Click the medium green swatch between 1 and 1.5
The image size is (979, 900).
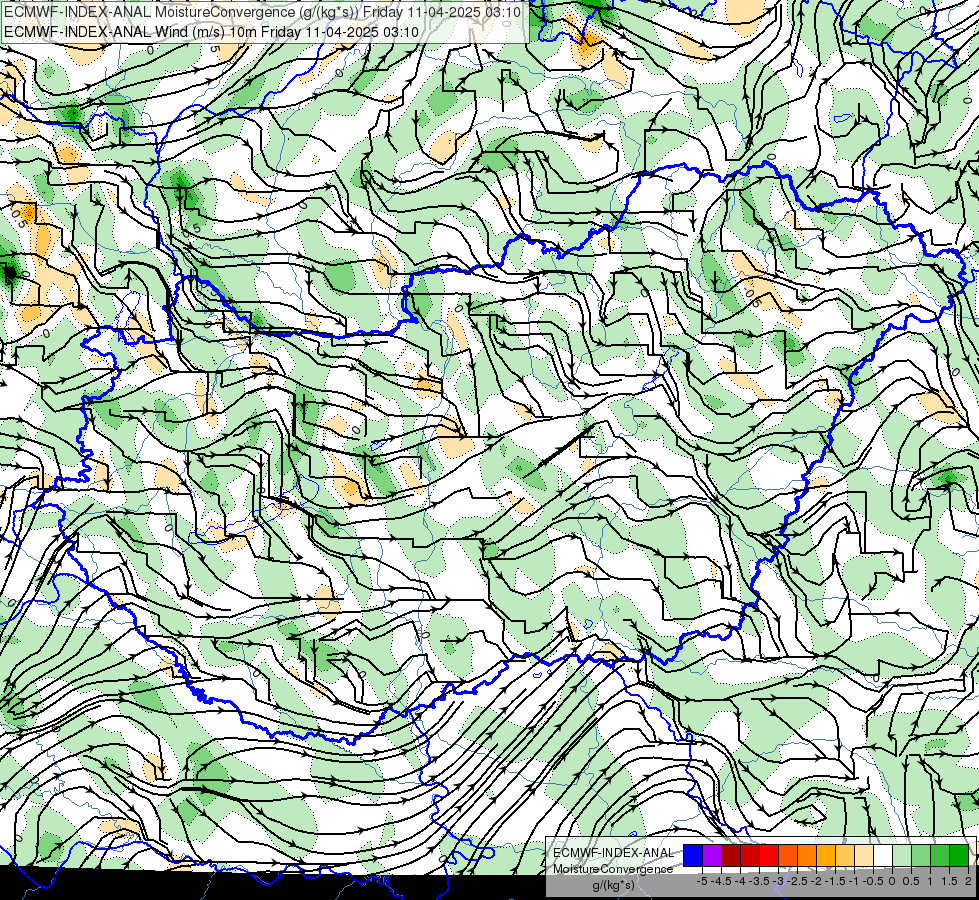pos(940,855)
